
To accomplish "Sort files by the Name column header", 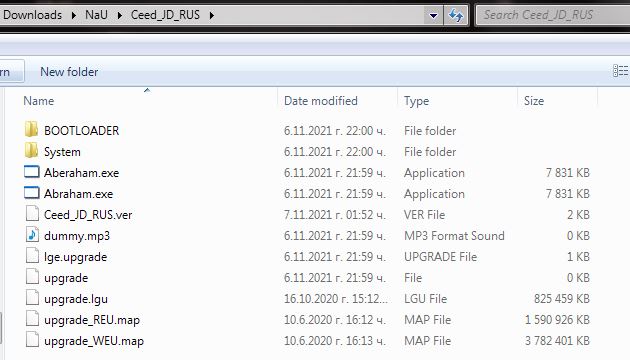I will pyautogui.click(x=39, y=101).
